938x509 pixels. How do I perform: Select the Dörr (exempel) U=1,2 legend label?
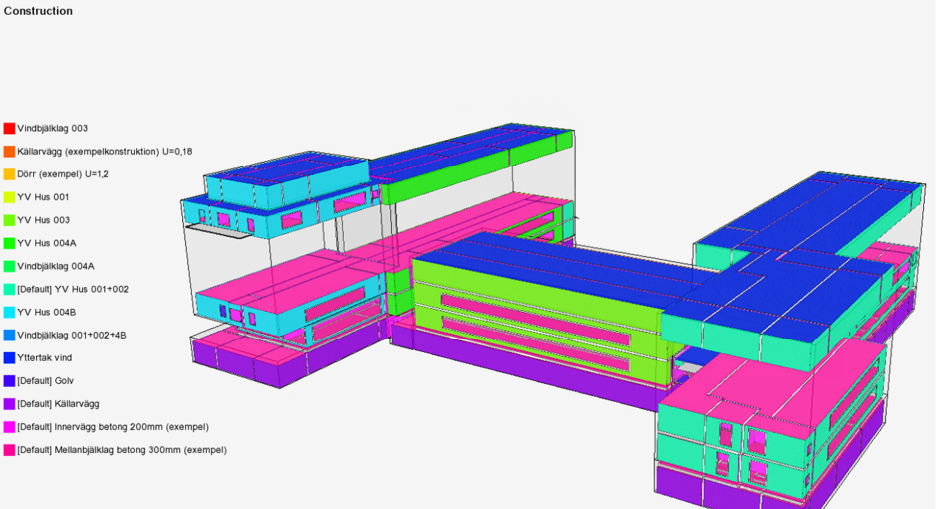(x=62, y=174)
